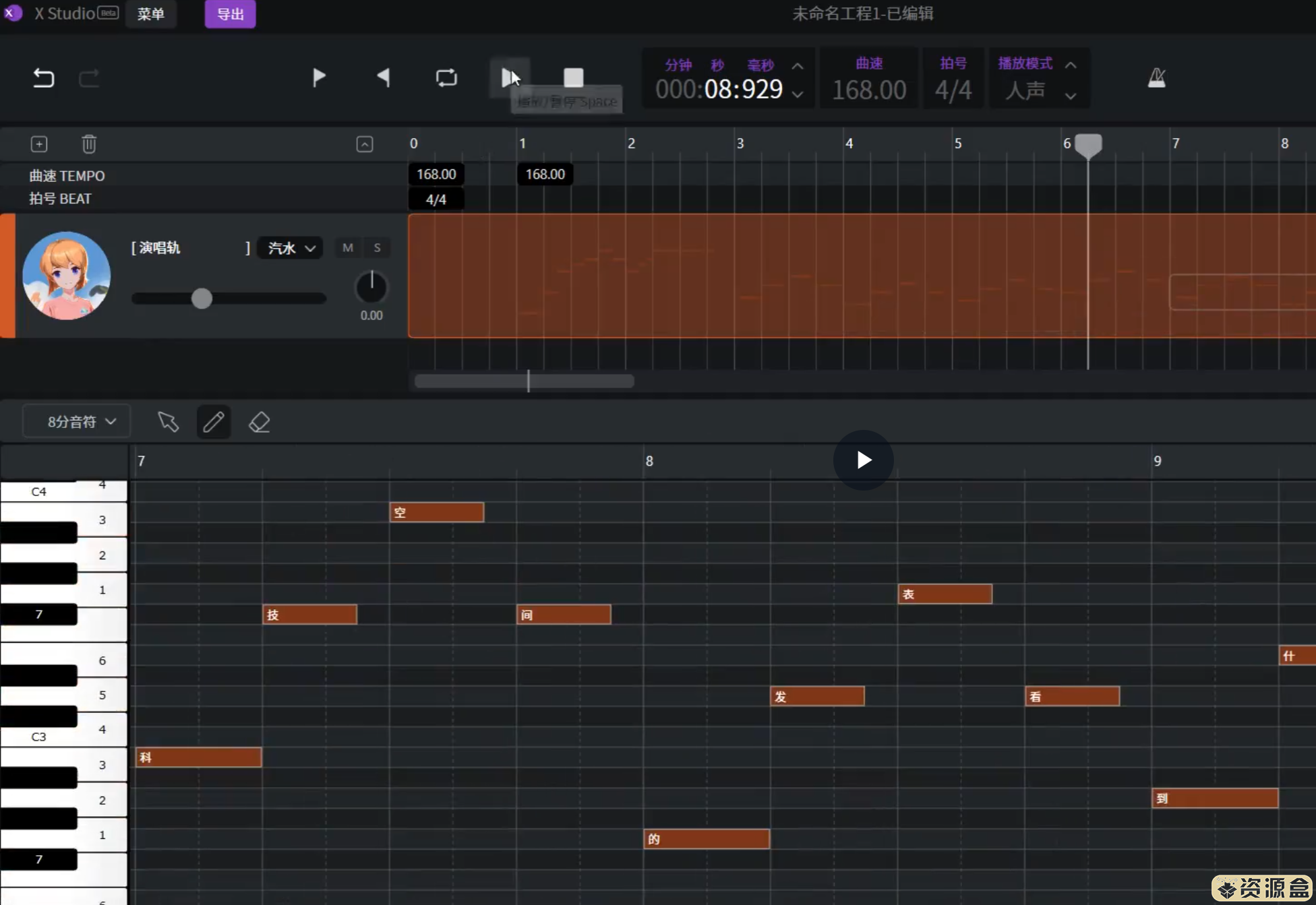Collapse the track panel chevron button
Viewport: 1316px width, 905px height.
click(365, 144)
